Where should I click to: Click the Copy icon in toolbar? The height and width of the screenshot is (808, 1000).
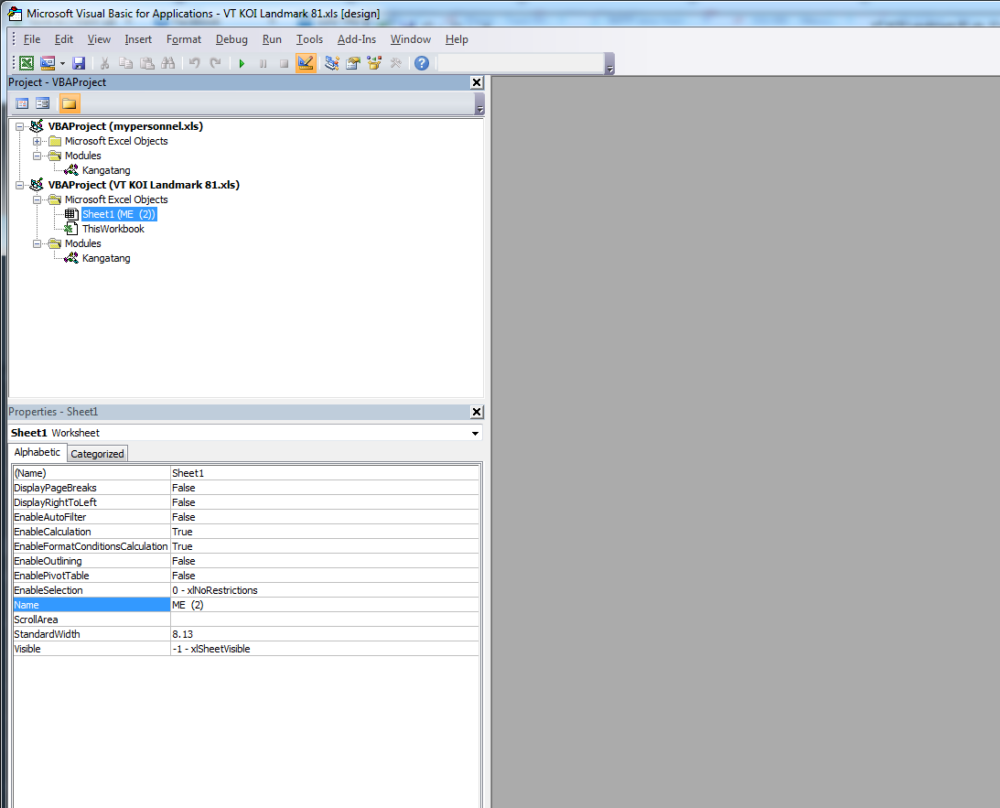coord(126,63)
